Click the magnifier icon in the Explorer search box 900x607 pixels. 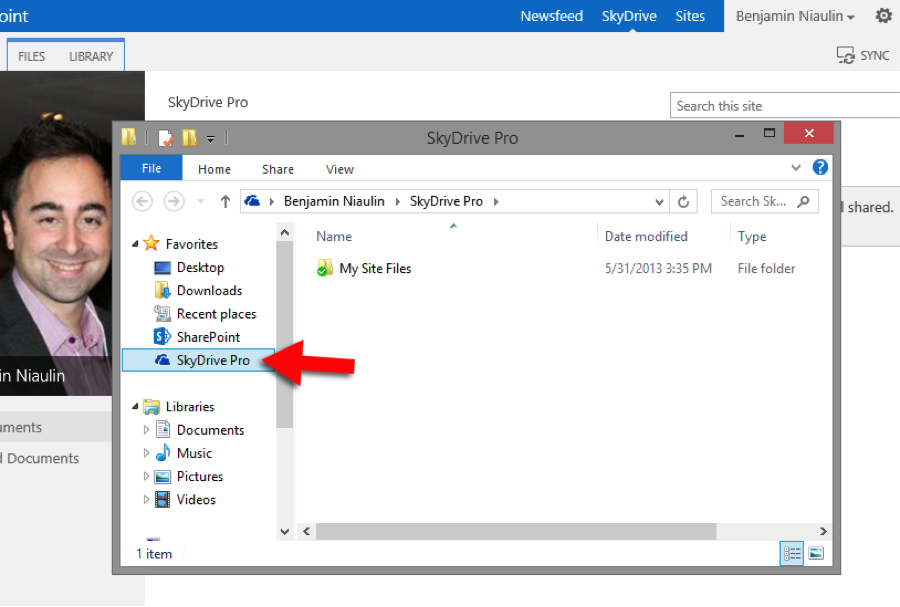click(804, 201)
